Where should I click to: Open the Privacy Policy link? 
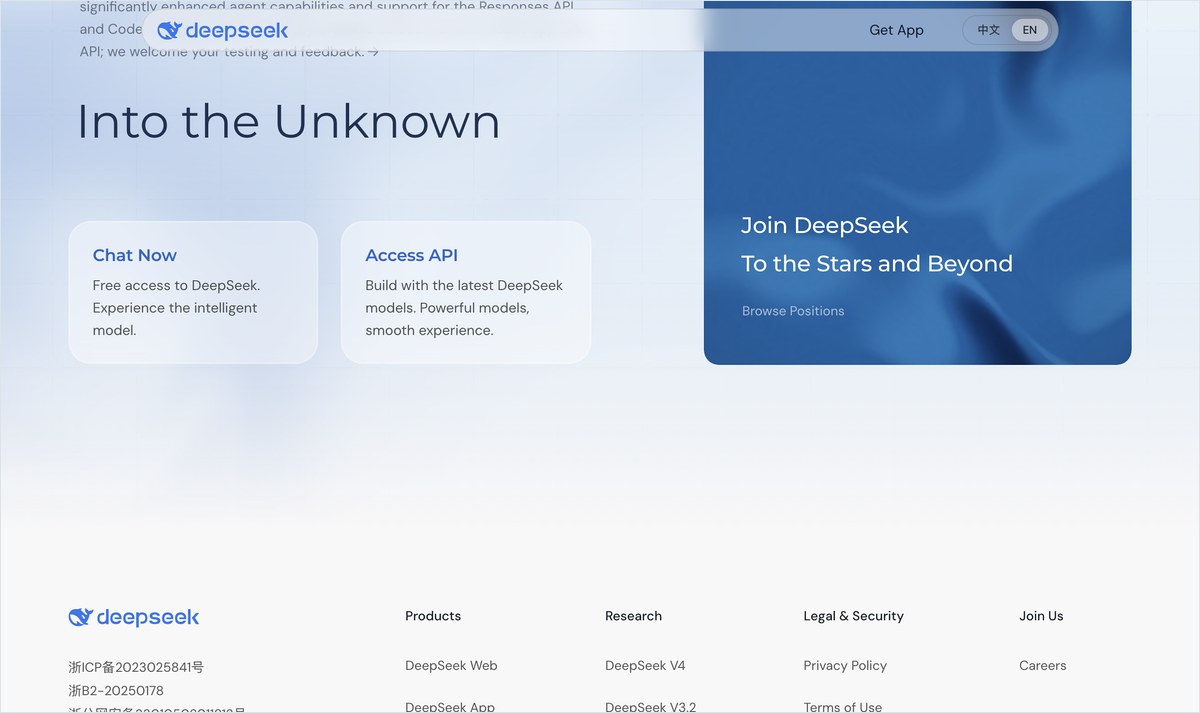[x=845, y=665]
